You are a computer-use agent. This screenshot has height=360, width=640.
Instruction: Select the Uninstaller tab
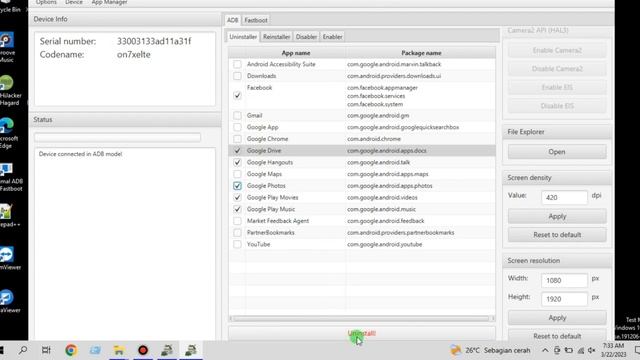[x=243, y=37]
